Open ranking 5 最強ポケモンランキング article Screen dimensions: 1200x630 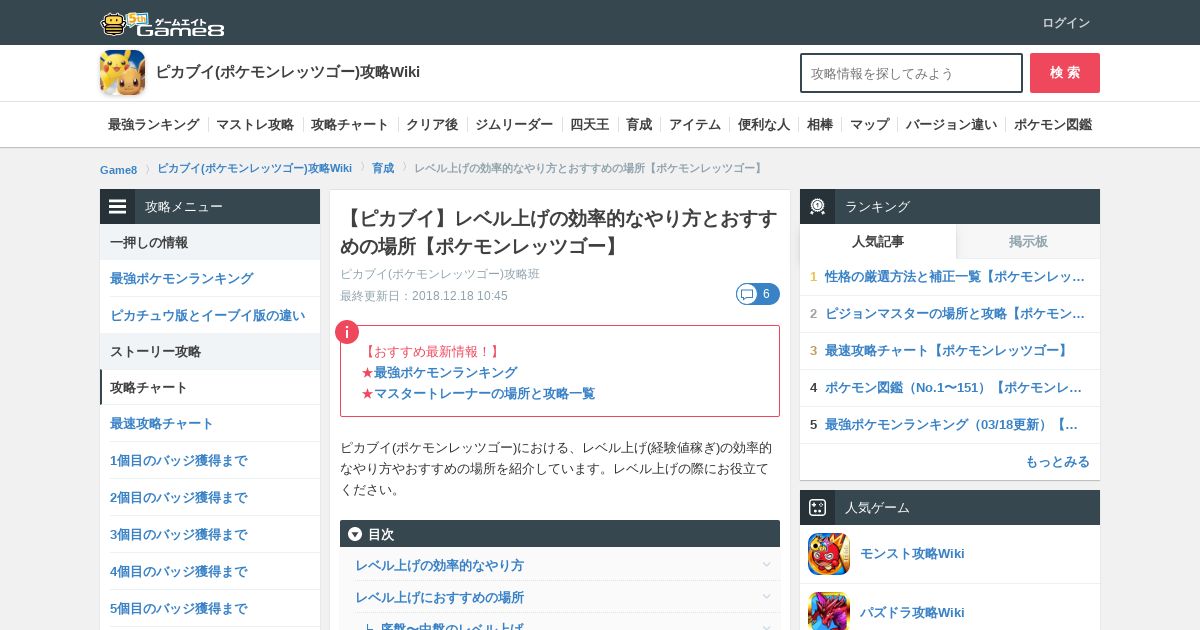pyautogui.click(x=952, y=425)
